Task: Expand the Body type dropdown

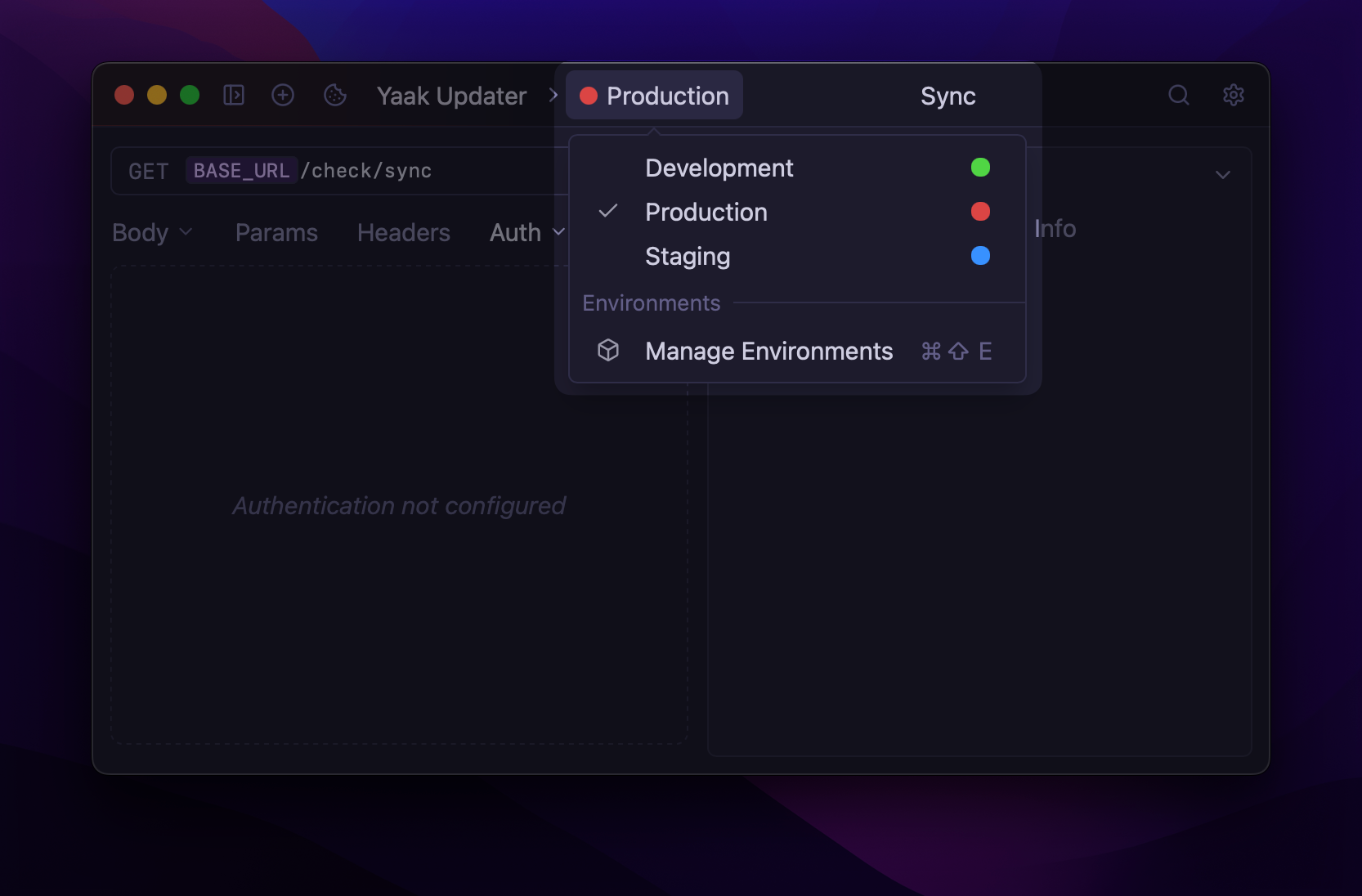Action: click(x=187, y=233)
